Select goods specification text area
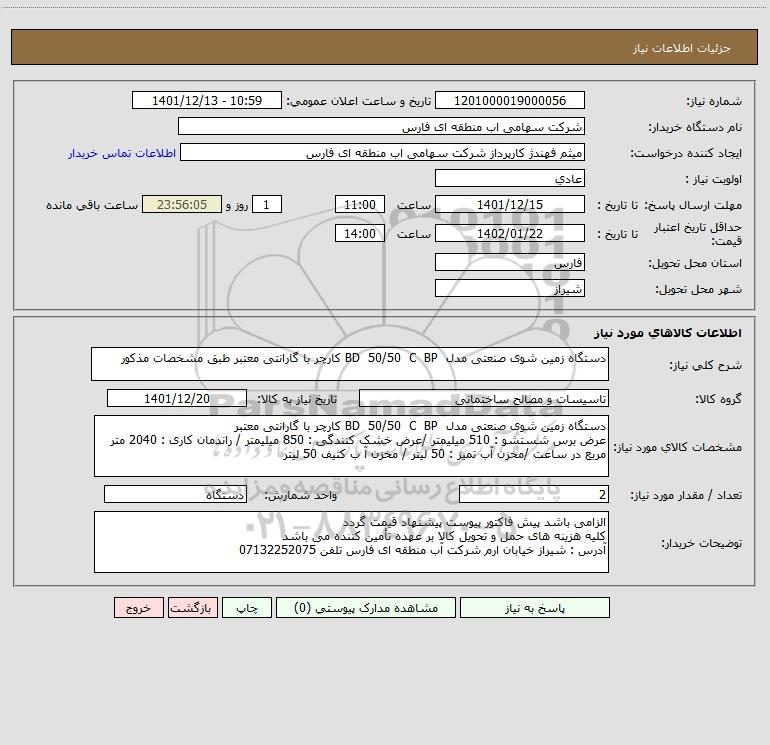 [x=351, y=446]
